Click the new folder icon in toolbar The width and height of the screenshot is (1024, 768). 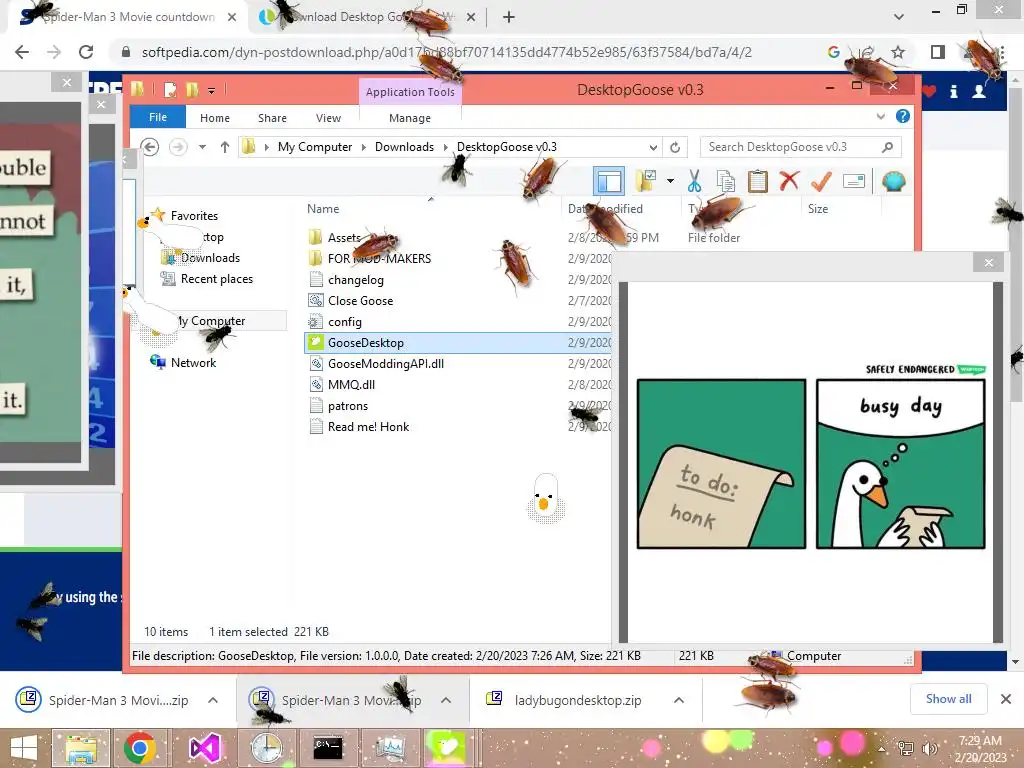pyautogui.click(x=646, y=181)
